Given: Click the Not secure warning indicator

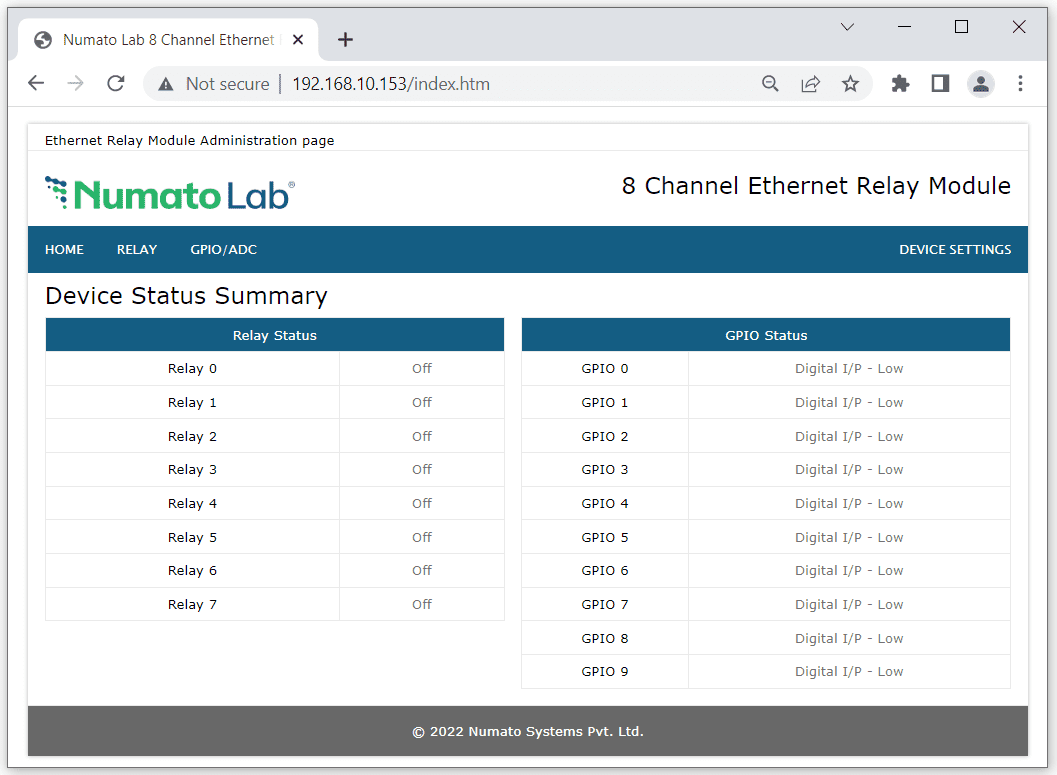Looking at the screenshot, I should 214,84.
